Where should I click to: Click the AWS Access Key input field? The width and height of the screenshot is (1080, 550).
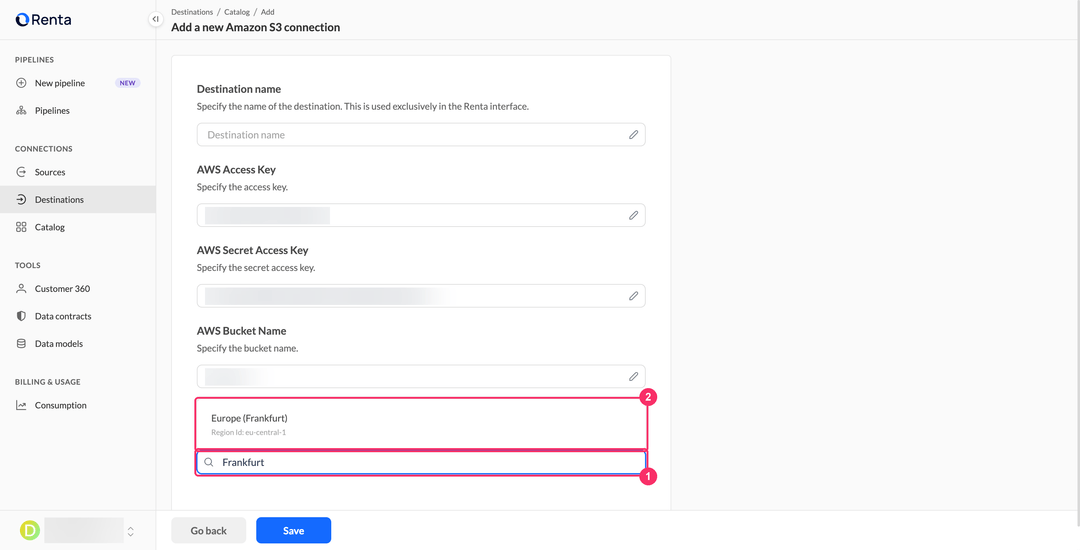click(x=421, y=215)
